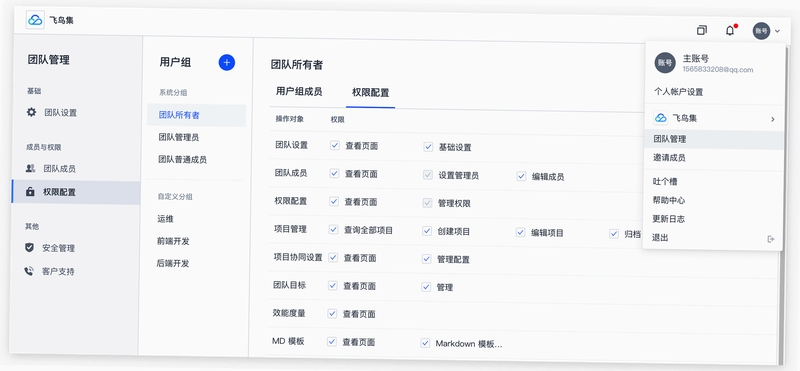Viewport: 800px width, 371px height.
Task: Toggle 设置管理员 checkbox
Action: click(428, 175)
